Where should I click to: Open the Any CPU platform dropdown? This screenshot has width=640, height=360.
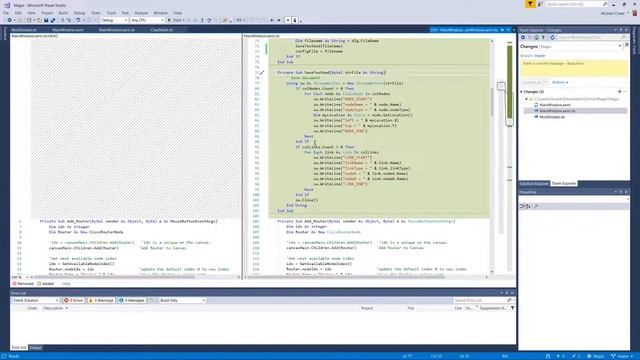tap(147, 20)
